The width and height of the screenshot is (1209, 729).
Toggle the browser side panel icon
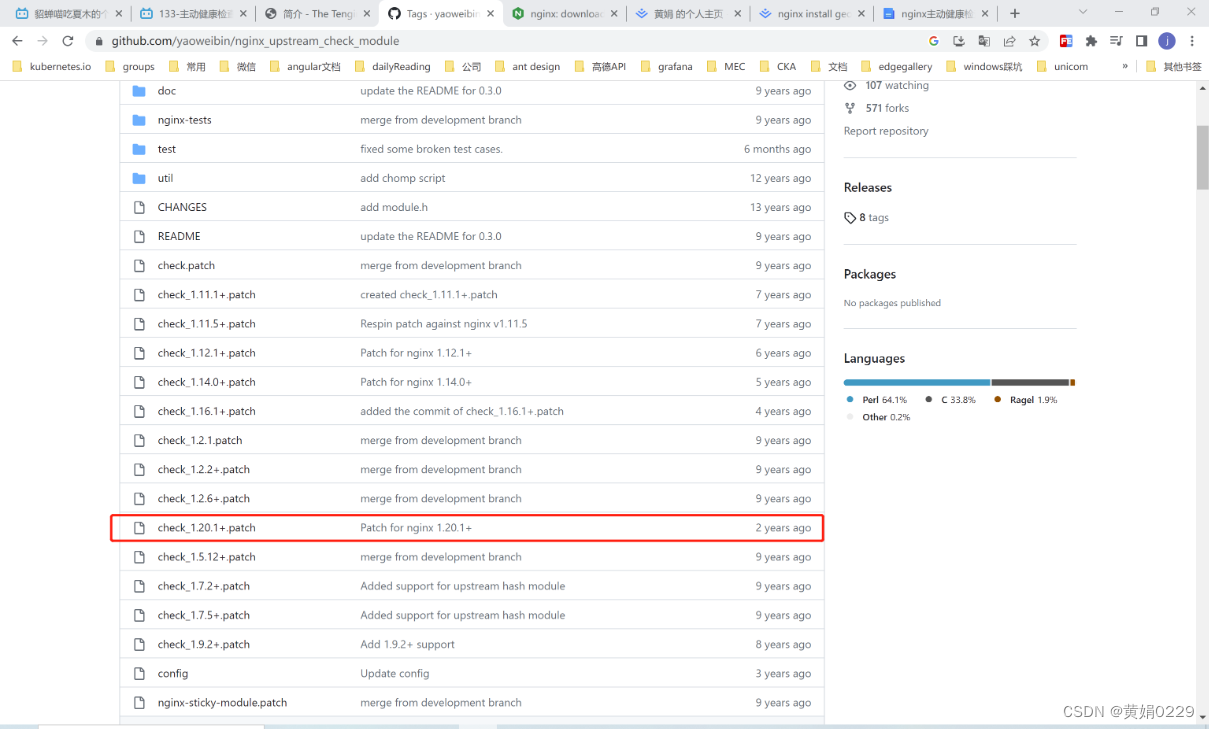click(x=1141, y=41)
